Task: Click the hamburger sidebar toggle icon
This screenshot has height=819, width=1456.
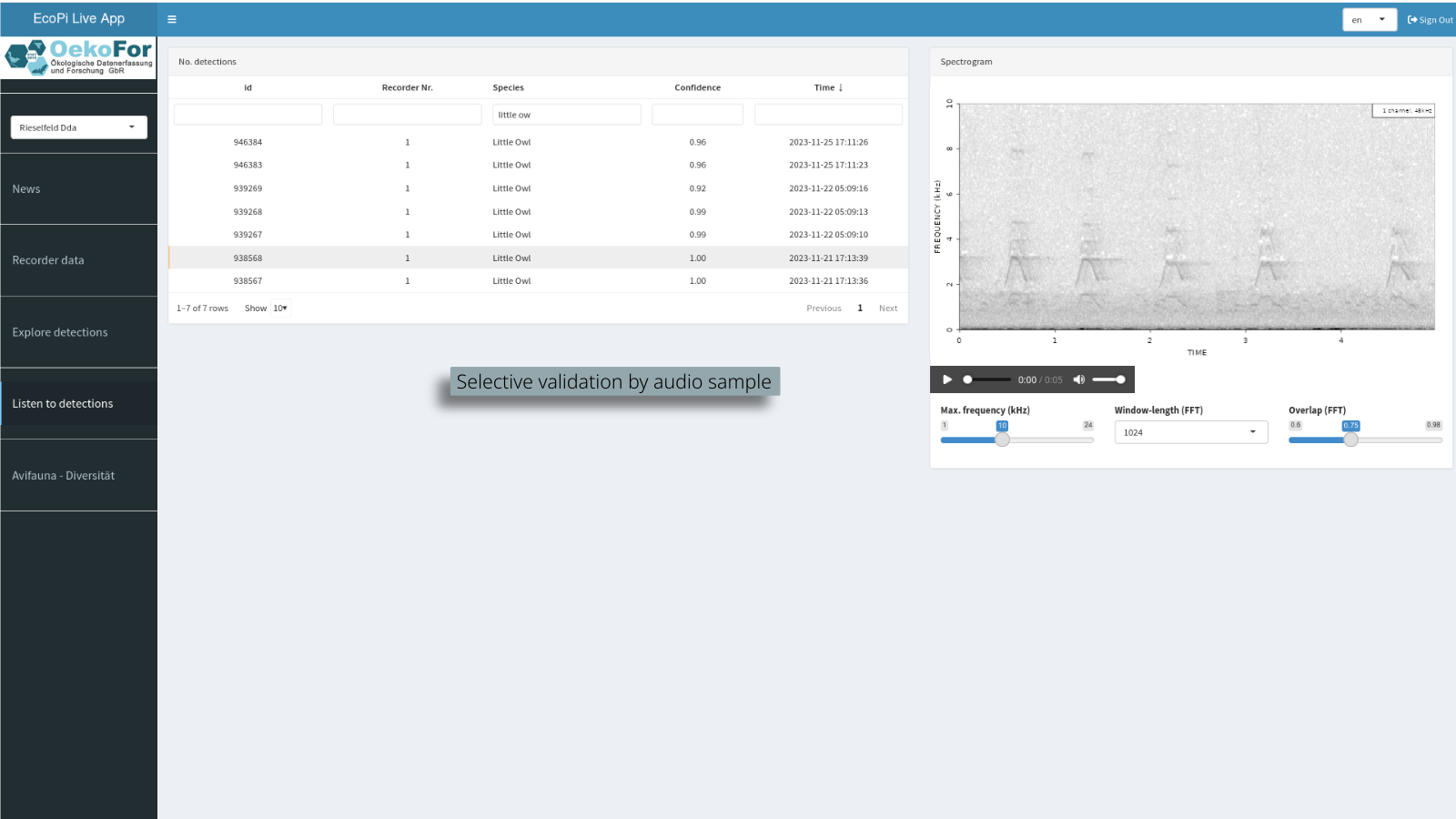Action: point(172,19)
